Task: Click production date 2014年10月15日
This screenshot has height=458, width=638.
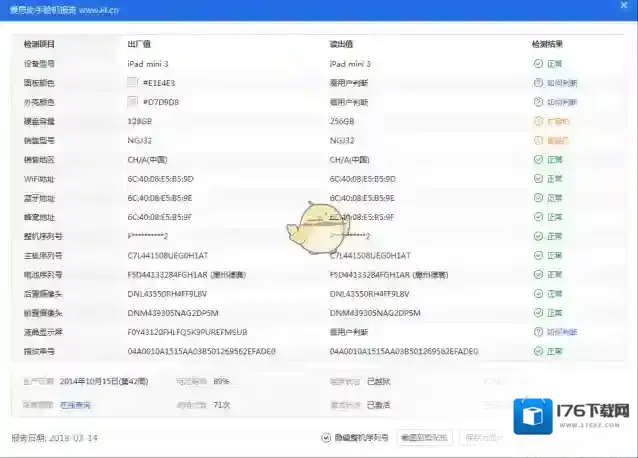Action: (x=104, y=381)
